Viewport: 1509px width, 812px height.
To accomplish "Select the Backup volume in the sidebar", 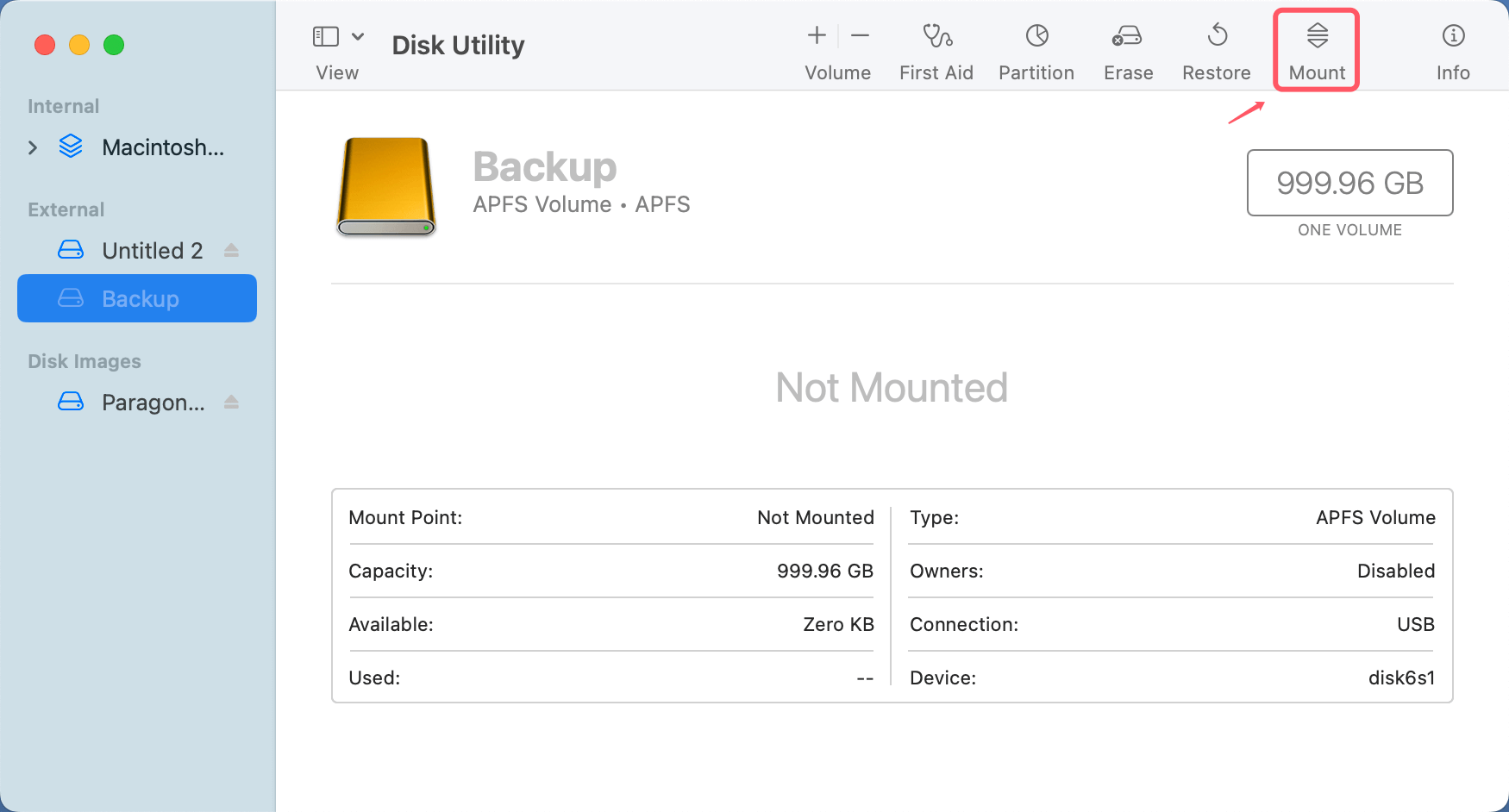I will (141, 298).
